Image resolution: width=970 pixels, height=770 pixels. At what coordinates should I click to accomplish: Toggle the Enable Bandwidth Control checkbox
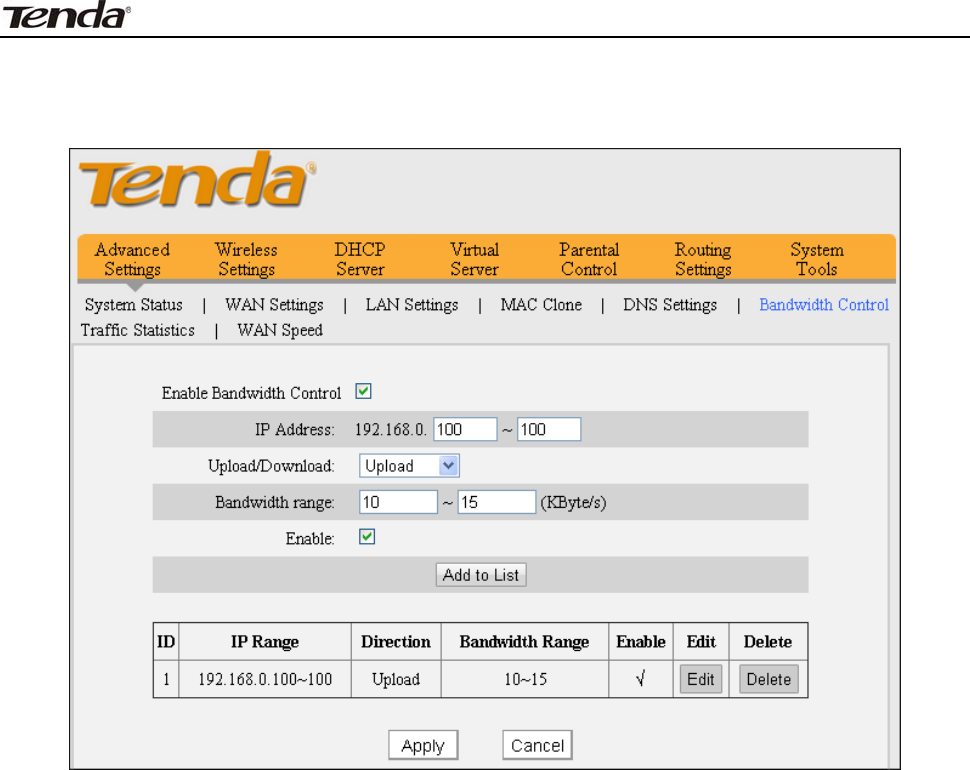coord(363,391)
